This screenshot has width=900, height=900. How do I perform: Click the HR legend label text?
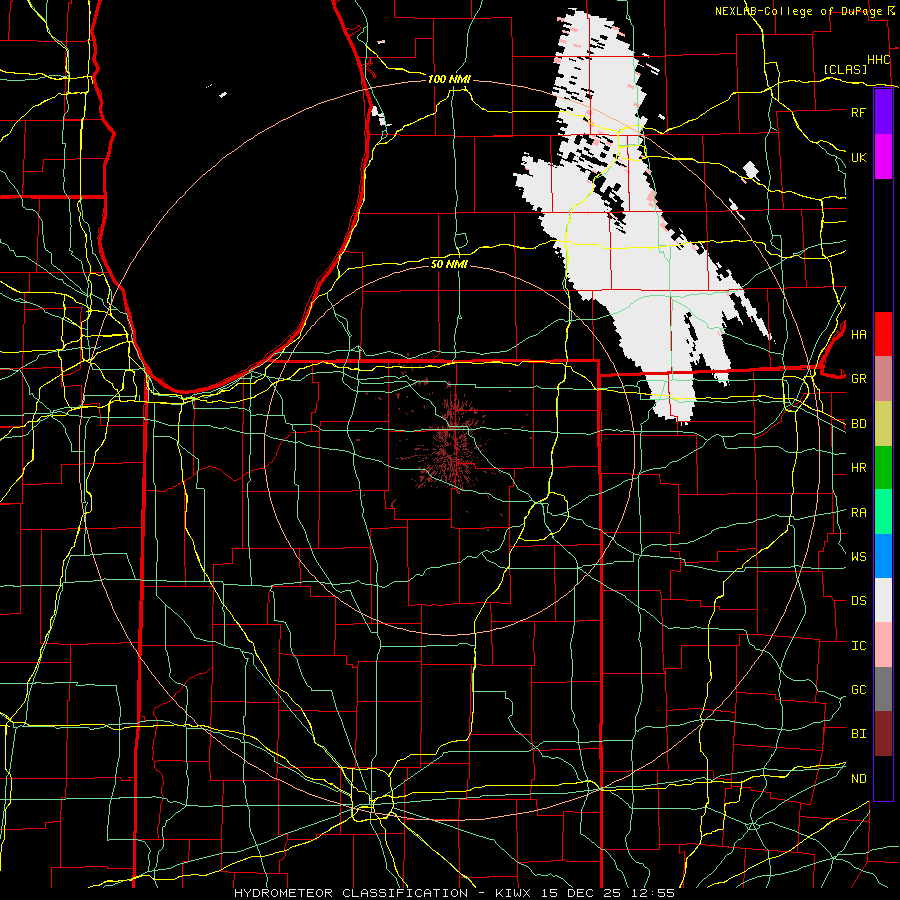[859, 468]
